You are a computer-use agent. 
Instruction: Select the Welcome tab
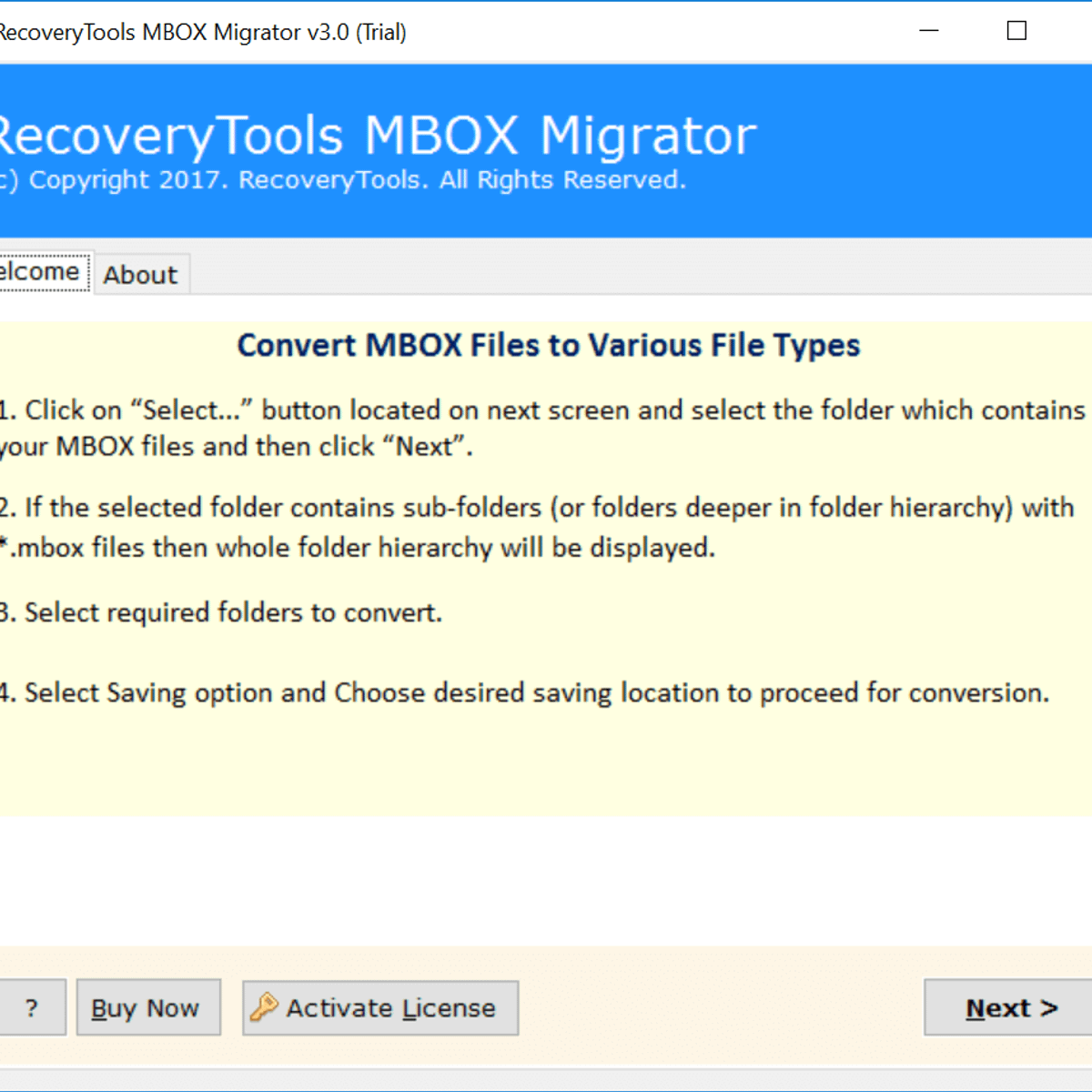click(44, 271)
